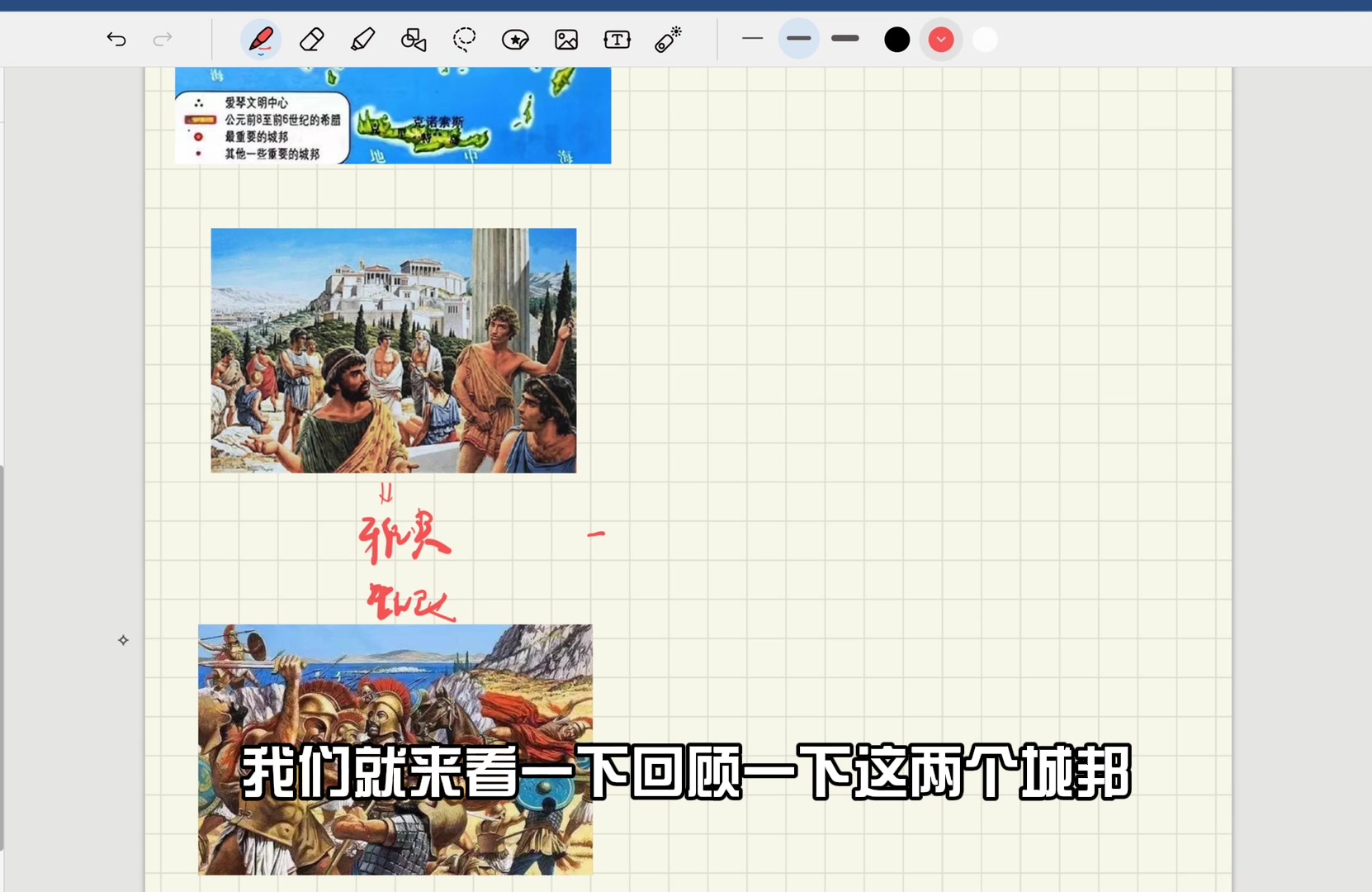Viewport: 1372px width, 892px height.
Task: Select the Eraser tool
Action: click(311, 39)
